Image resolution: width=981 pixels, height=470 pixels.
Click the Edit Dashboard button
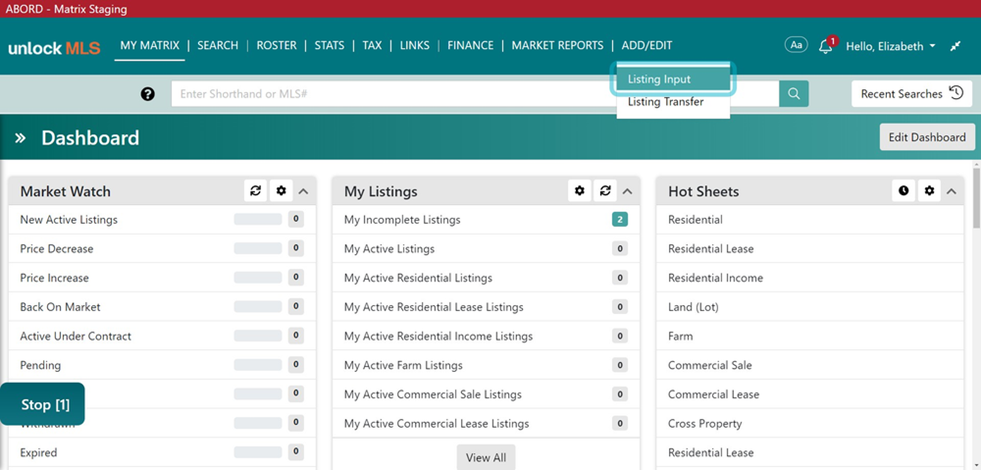point(927,137)
